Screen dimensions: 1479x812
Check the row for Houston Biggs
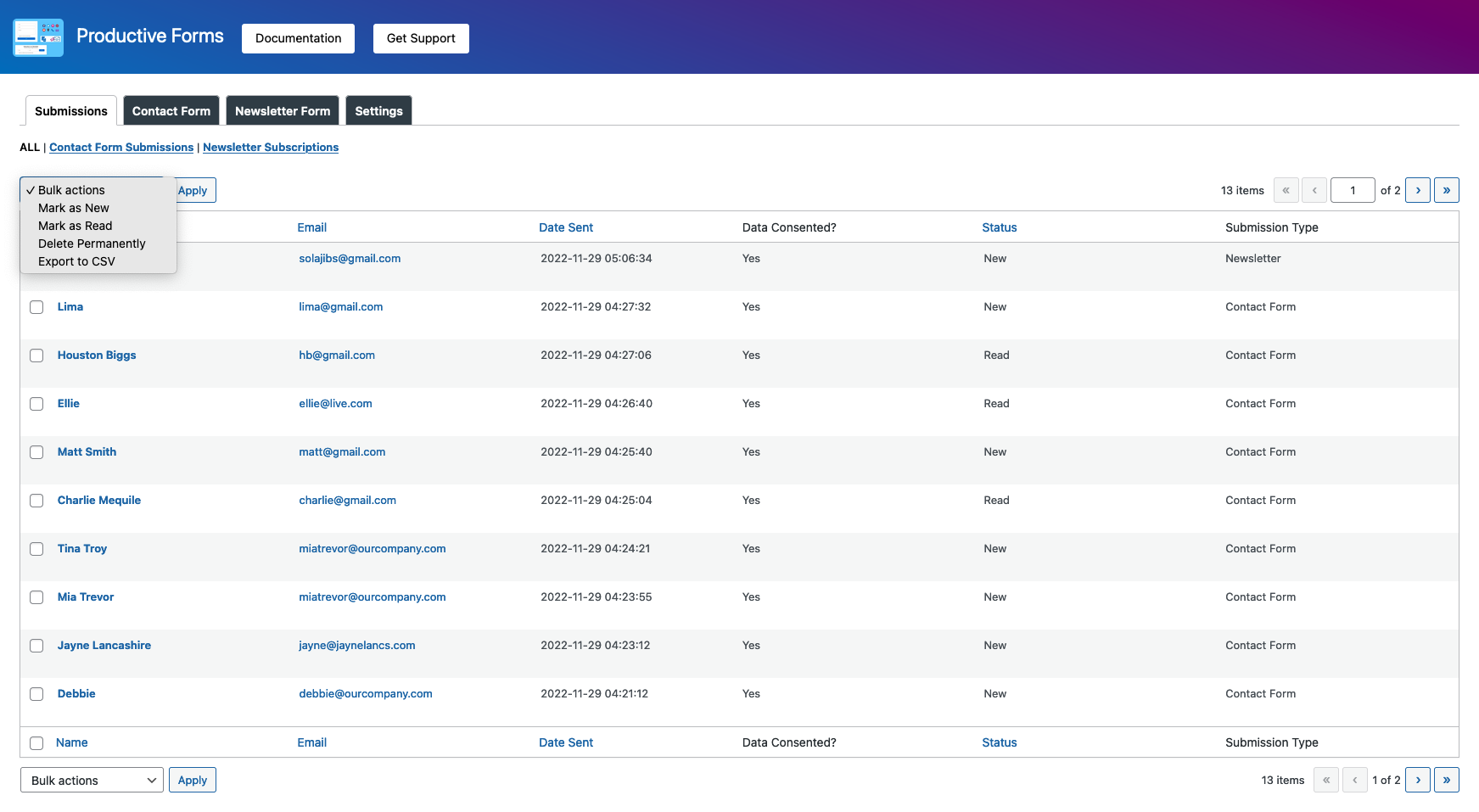pyautogui.click(x=36, y=356)
